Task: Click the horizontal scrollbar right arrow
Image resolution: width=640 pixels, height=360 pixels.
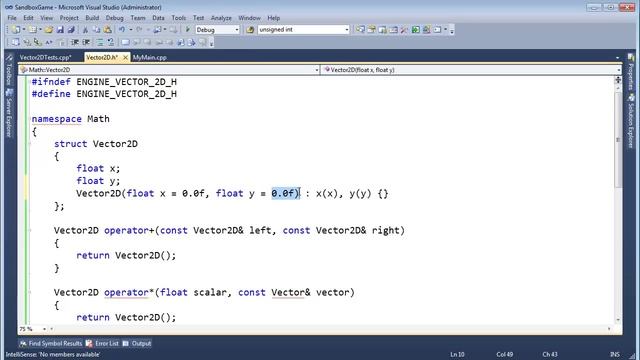Action: [x=609, y=329]
